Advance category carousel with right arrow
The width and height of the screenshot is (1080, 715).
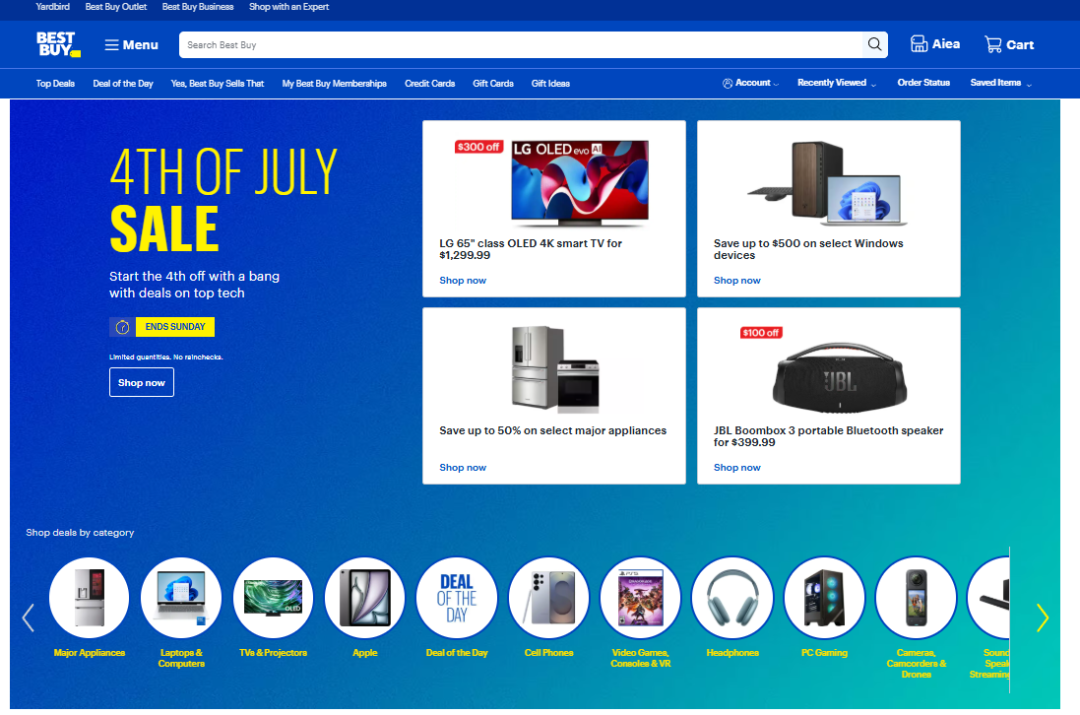tap(1042, 617)
